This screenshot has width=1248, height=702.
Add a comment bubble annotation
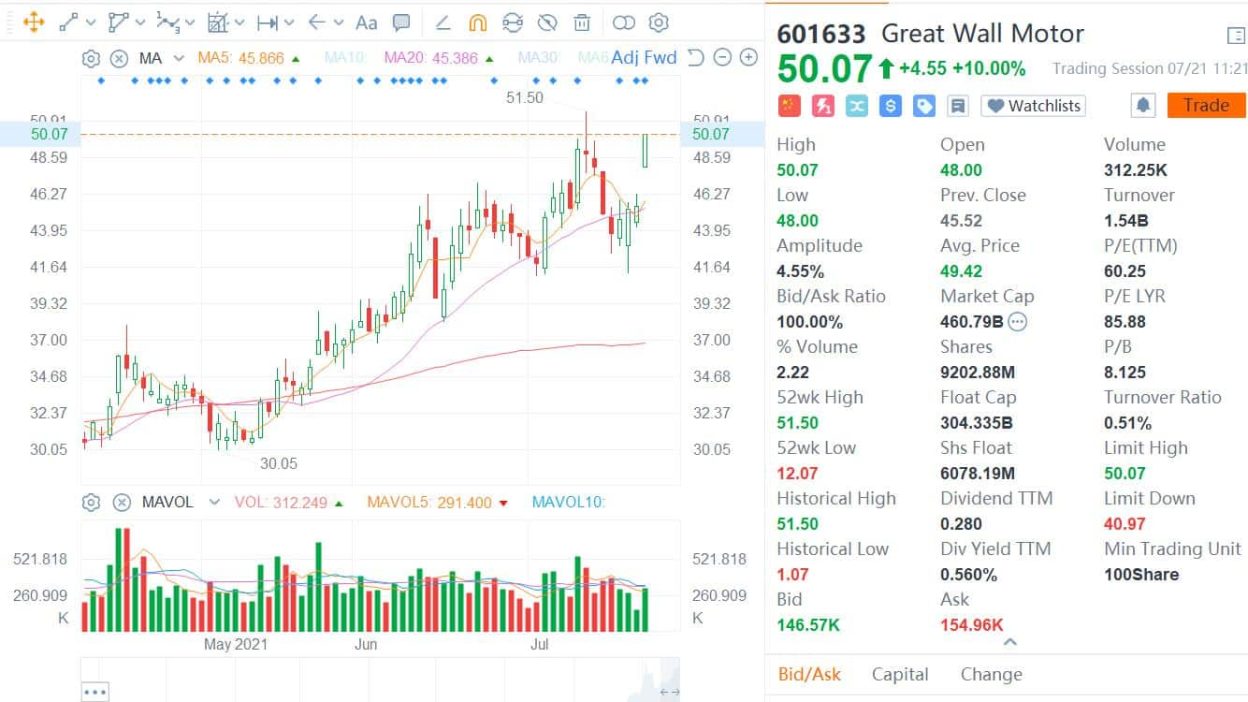click(401, 22)
